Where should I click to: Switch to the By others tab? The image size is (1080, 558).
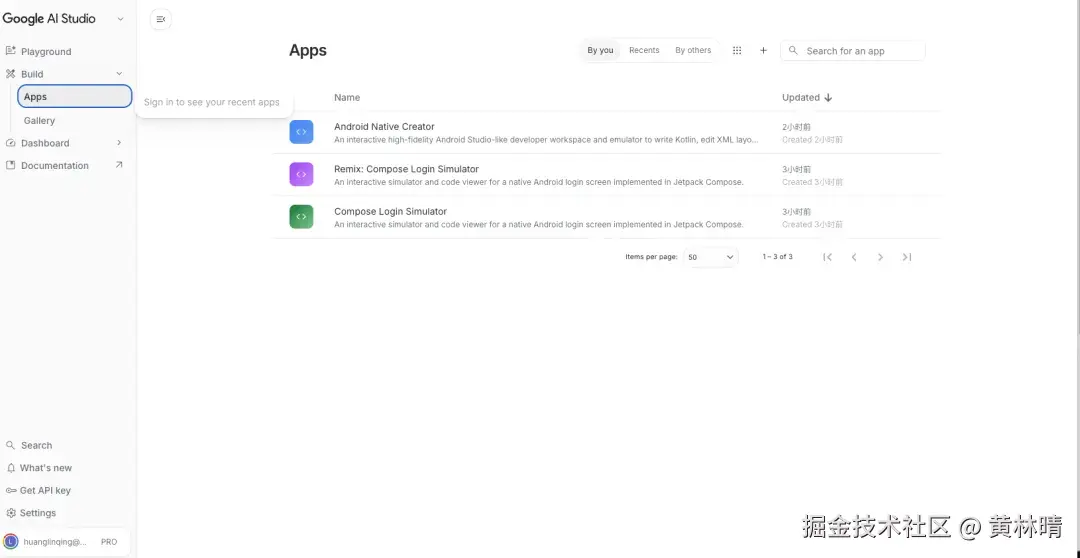(x=693, y=50)
